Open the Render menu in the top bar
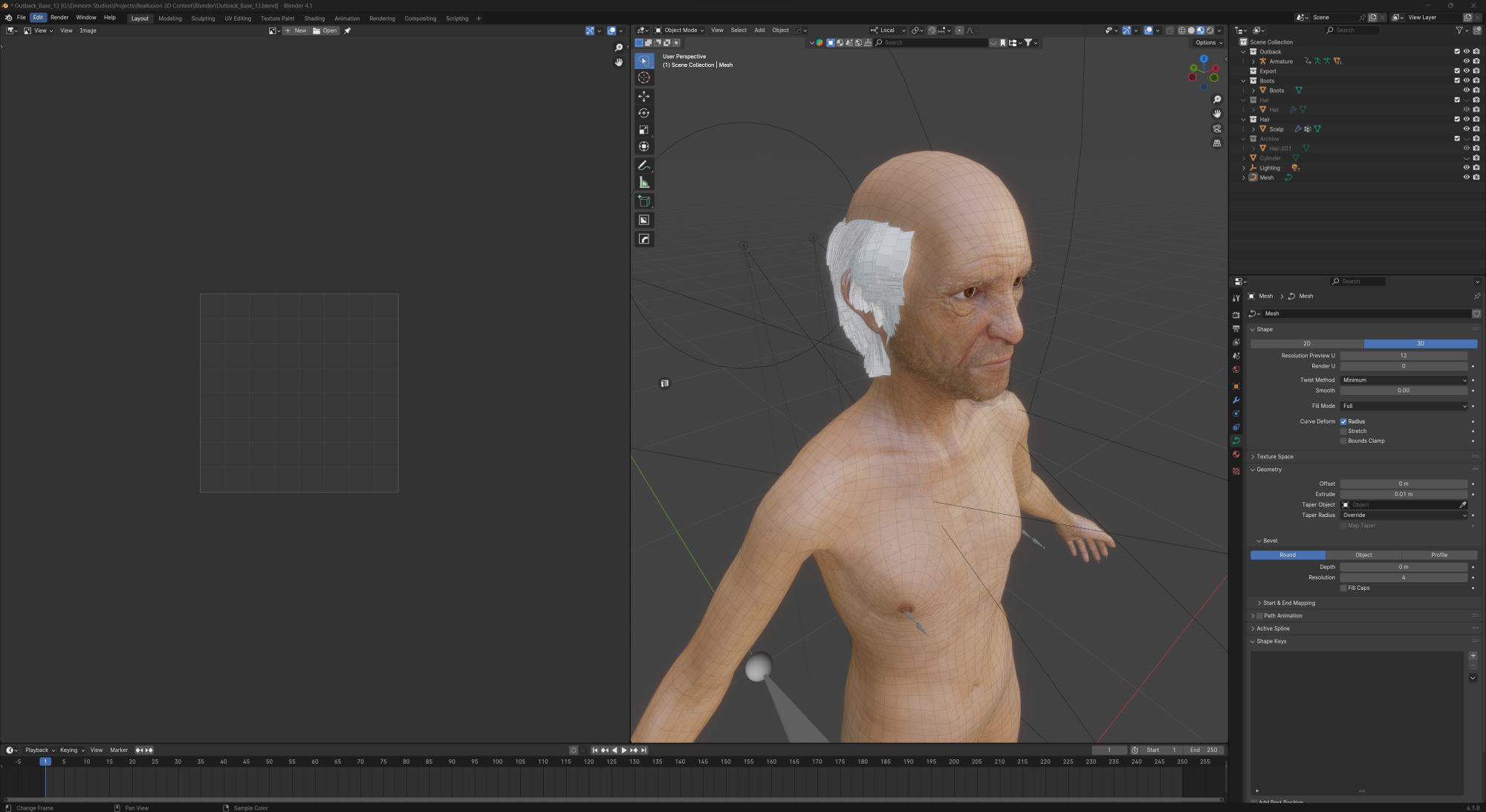1486x812 pixels. 59,17
